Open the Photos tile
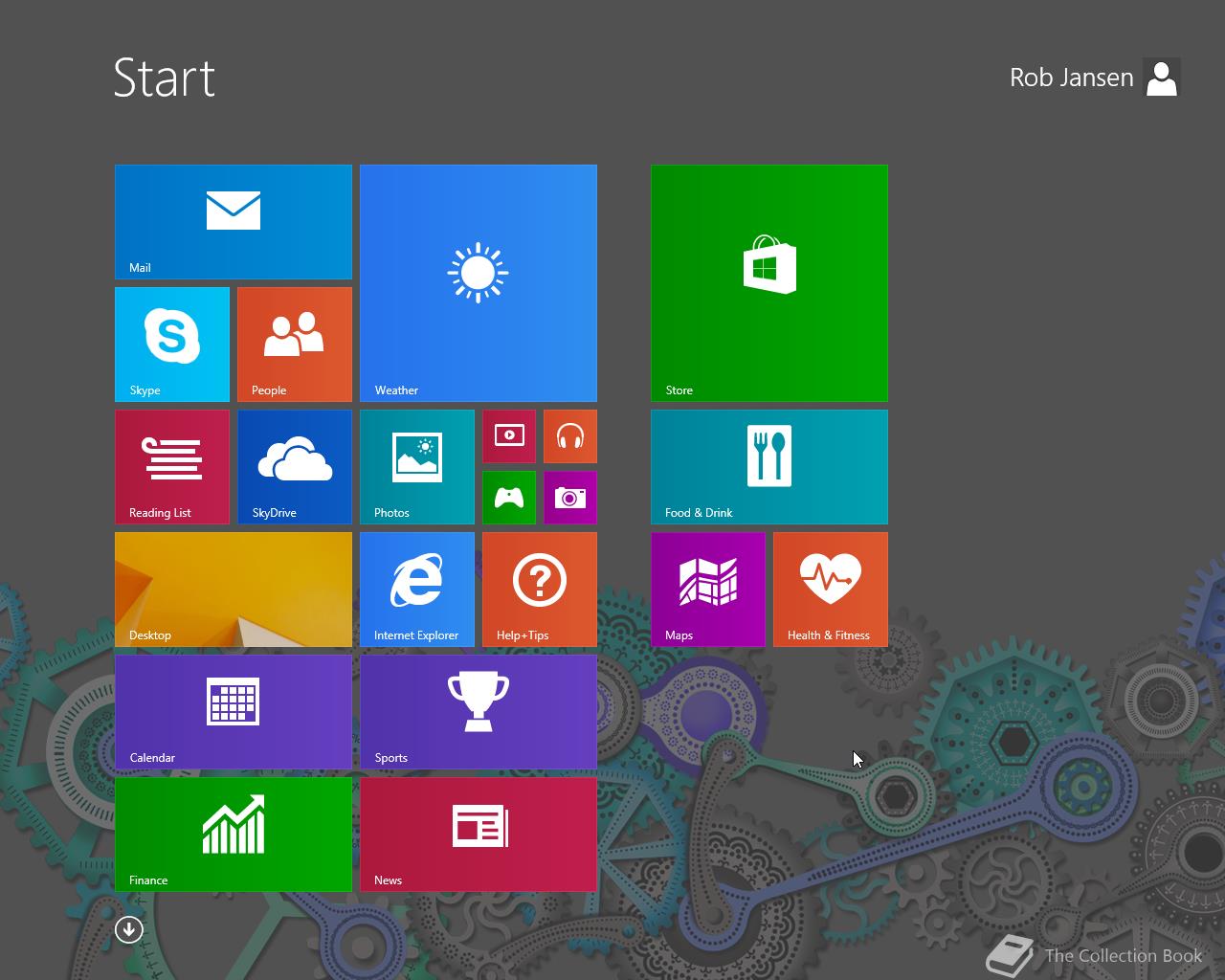The height and width of the screenshot is (980, 1225). tap(417, 467)
